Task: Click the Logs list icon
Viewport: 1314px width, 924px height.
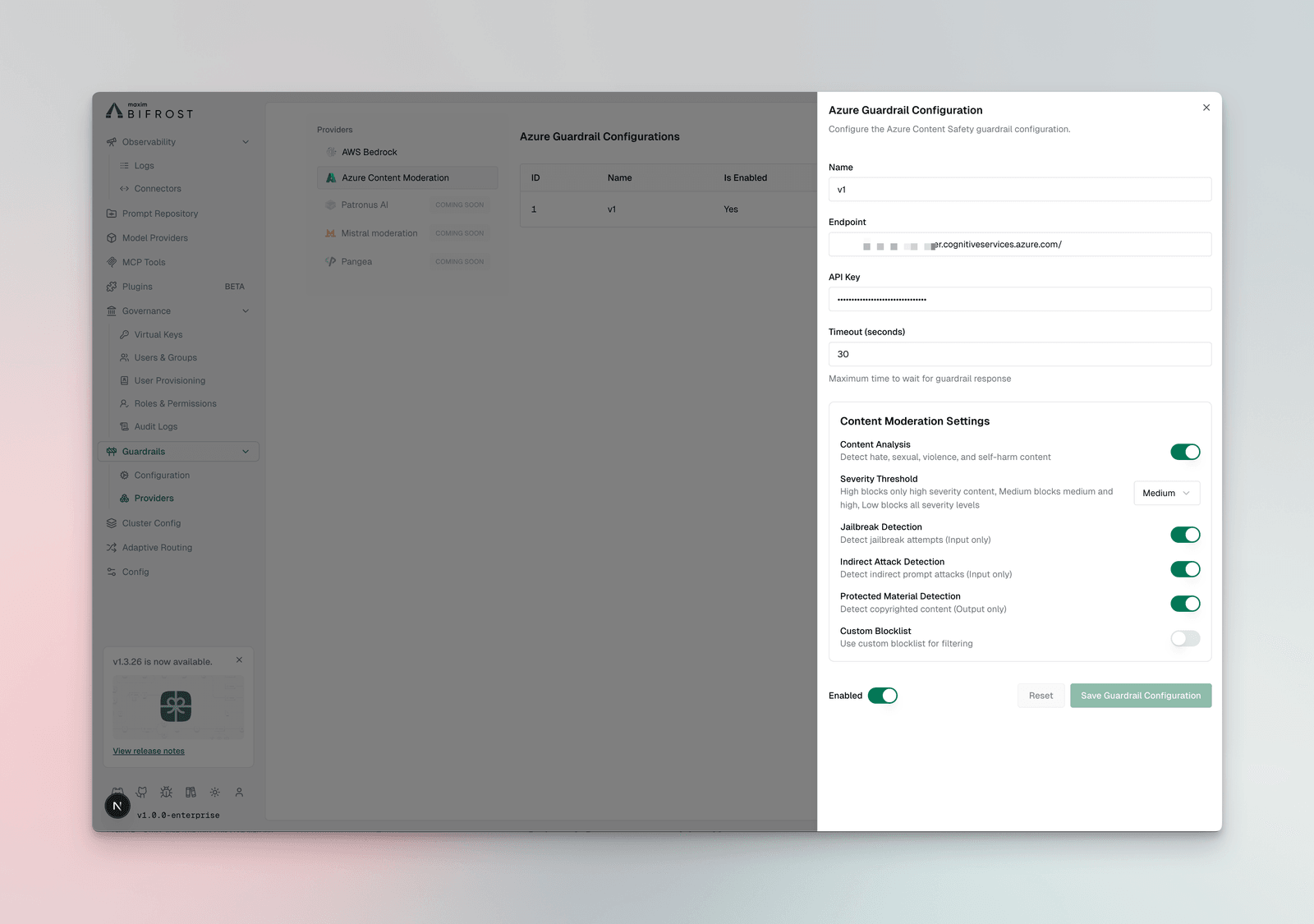Action: click(x=125, y=166)
